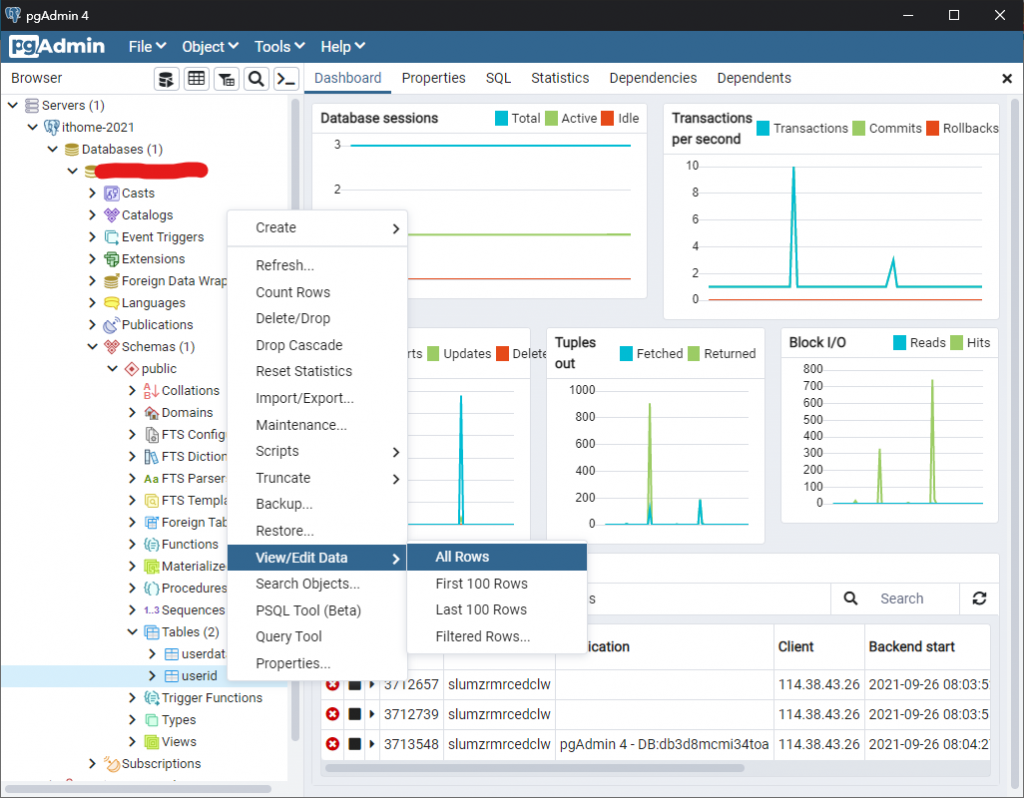Click the activity Search input field
The width and height of the screenshot is (1024, 798).
914,598
